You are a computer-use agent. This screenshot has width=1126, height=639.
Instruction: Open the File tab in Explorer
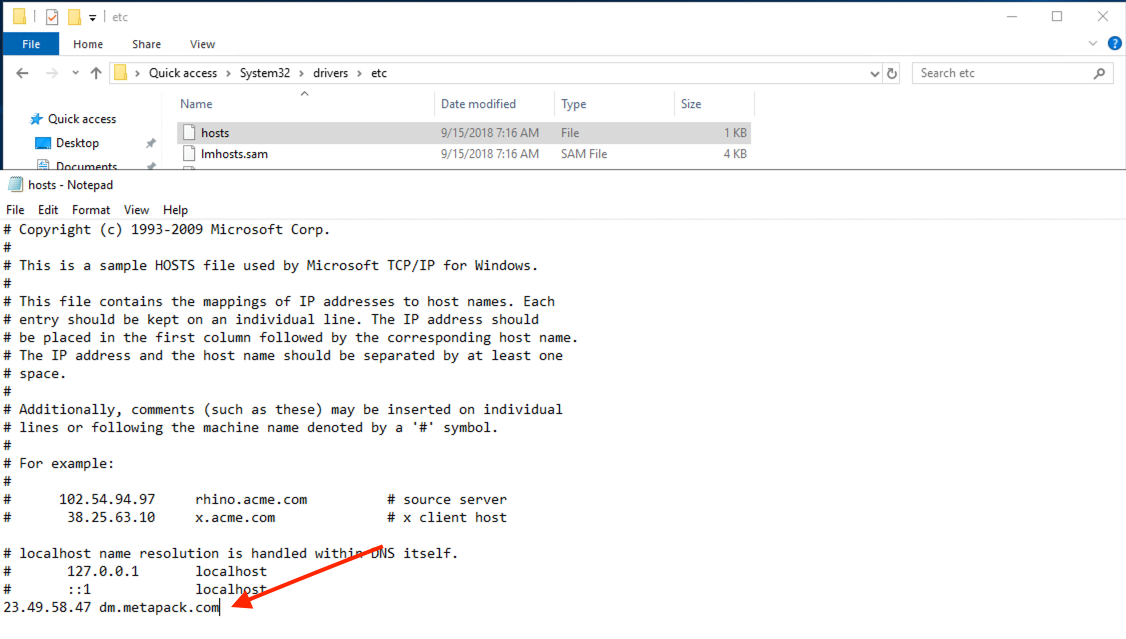31,44
